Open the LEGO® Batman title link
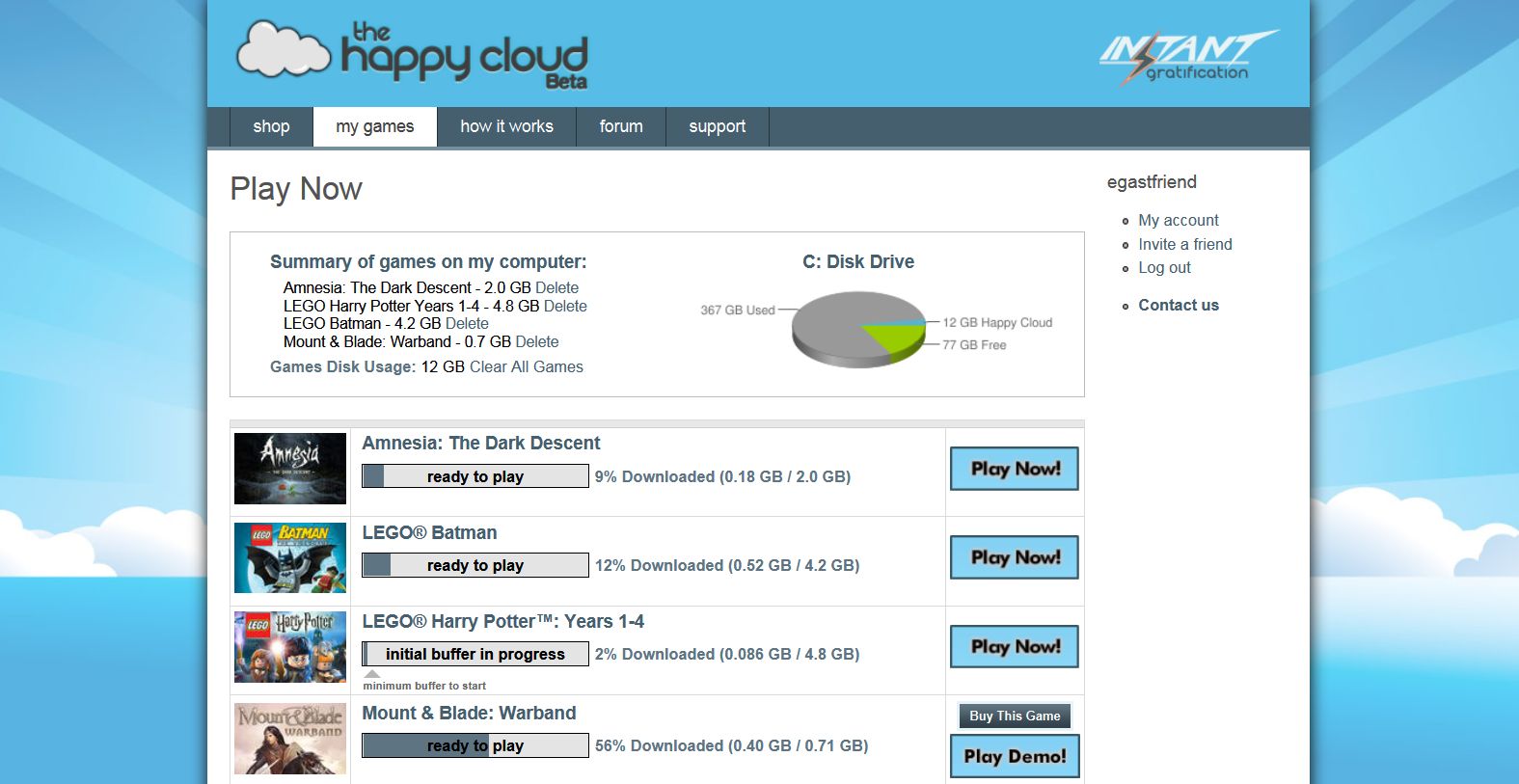The width and height of the screenshot is (1519, 784). 430,532
